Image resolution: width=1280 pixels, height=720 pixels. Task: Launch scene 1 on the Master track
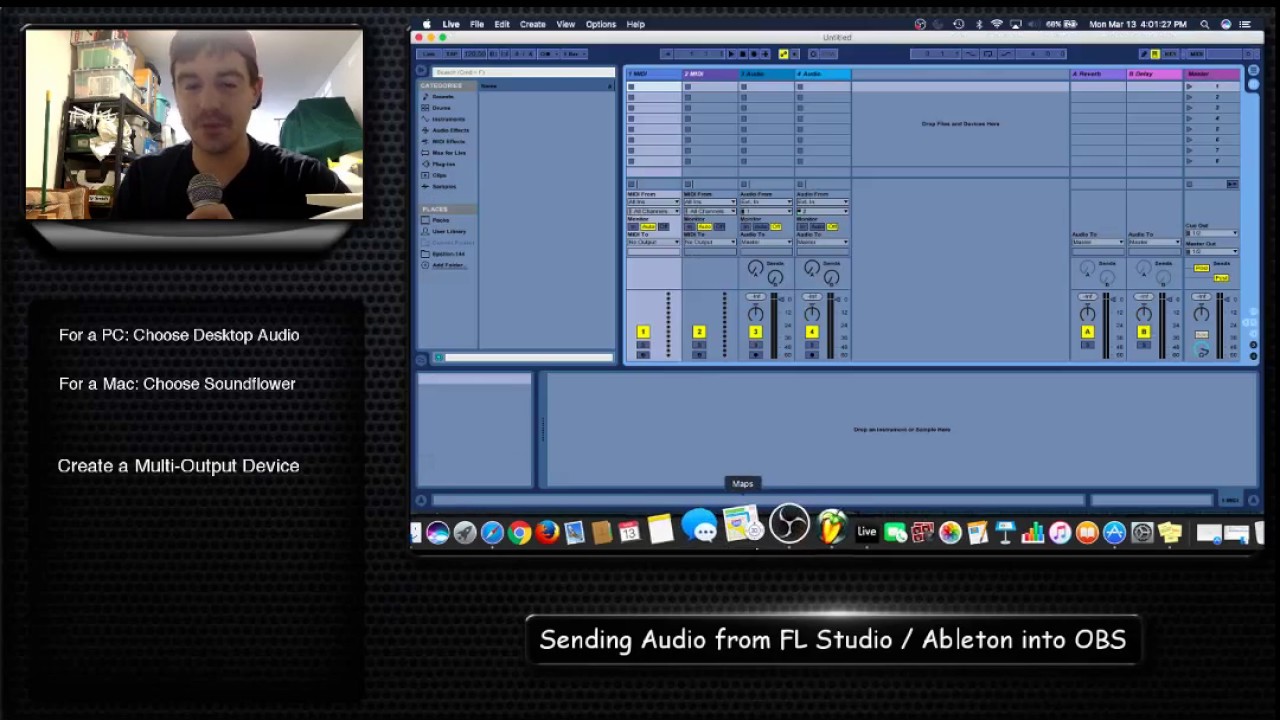click(x=1189, y=87)
